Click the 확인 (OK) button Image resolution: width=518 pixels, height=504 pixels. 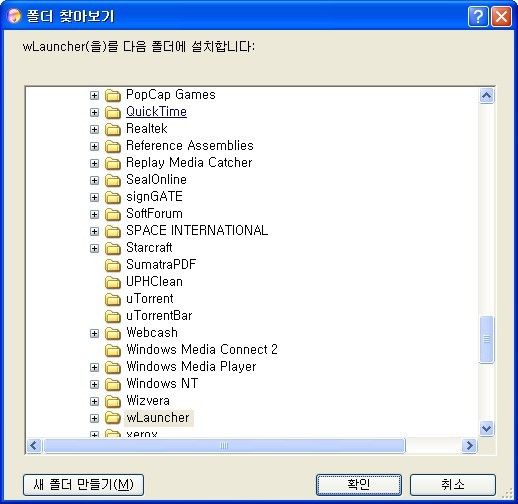[359, 485]
